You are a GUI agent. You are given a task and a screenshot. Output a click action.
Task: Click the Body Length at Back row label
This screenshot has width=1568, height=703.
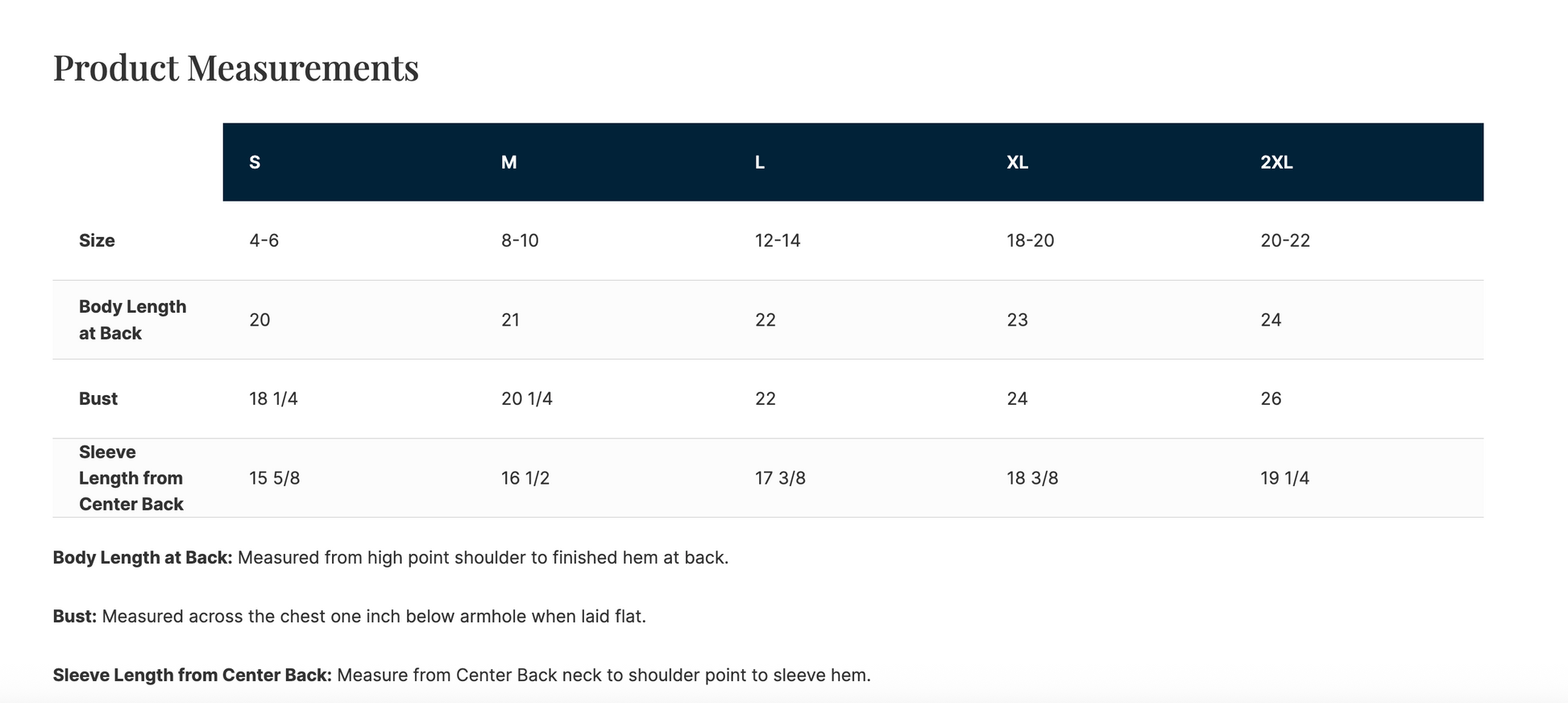pyautogui.click(x=132, y=320)
